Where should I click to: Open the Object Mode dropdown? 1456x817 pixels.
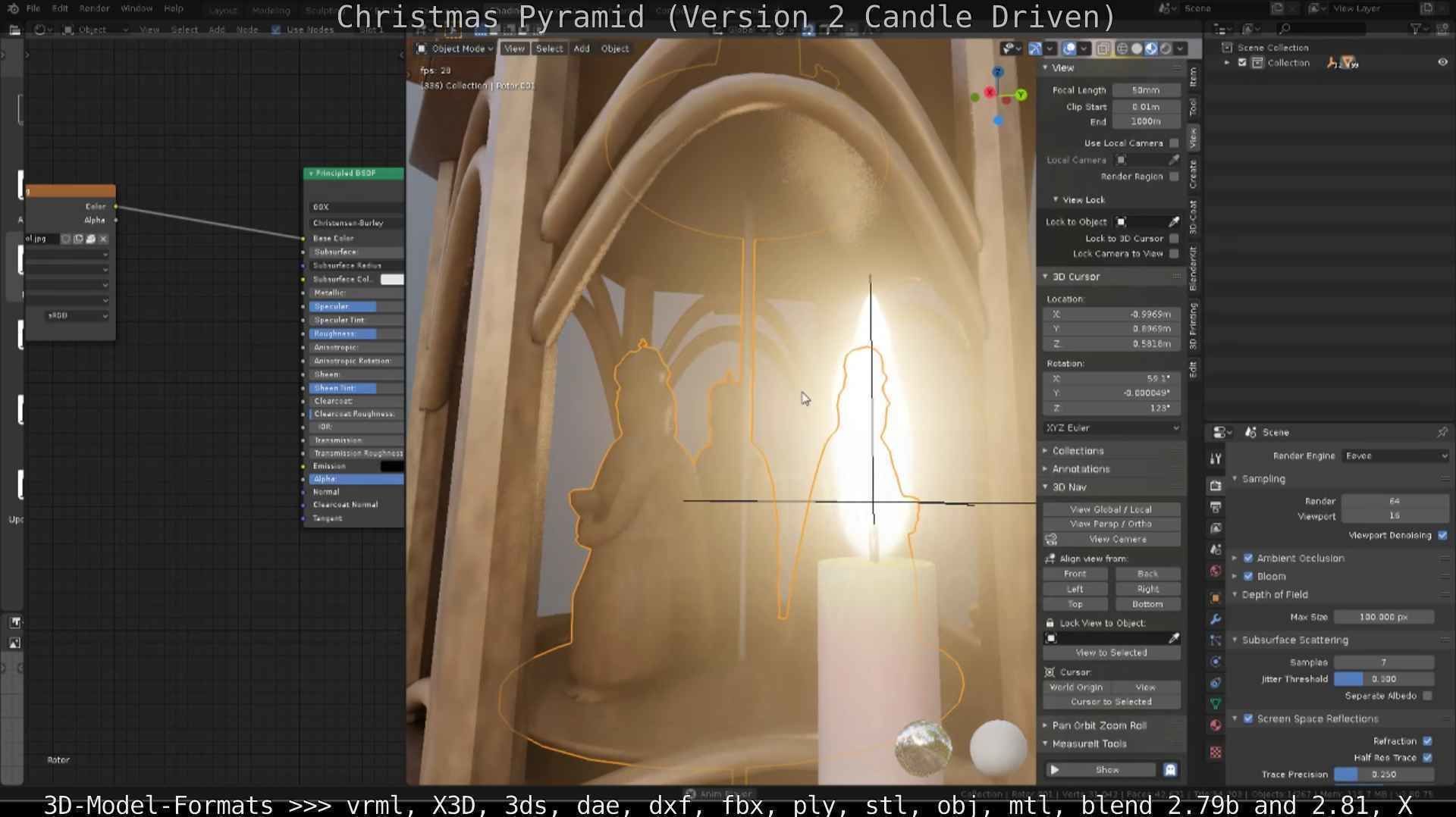(x=455, y=49)
